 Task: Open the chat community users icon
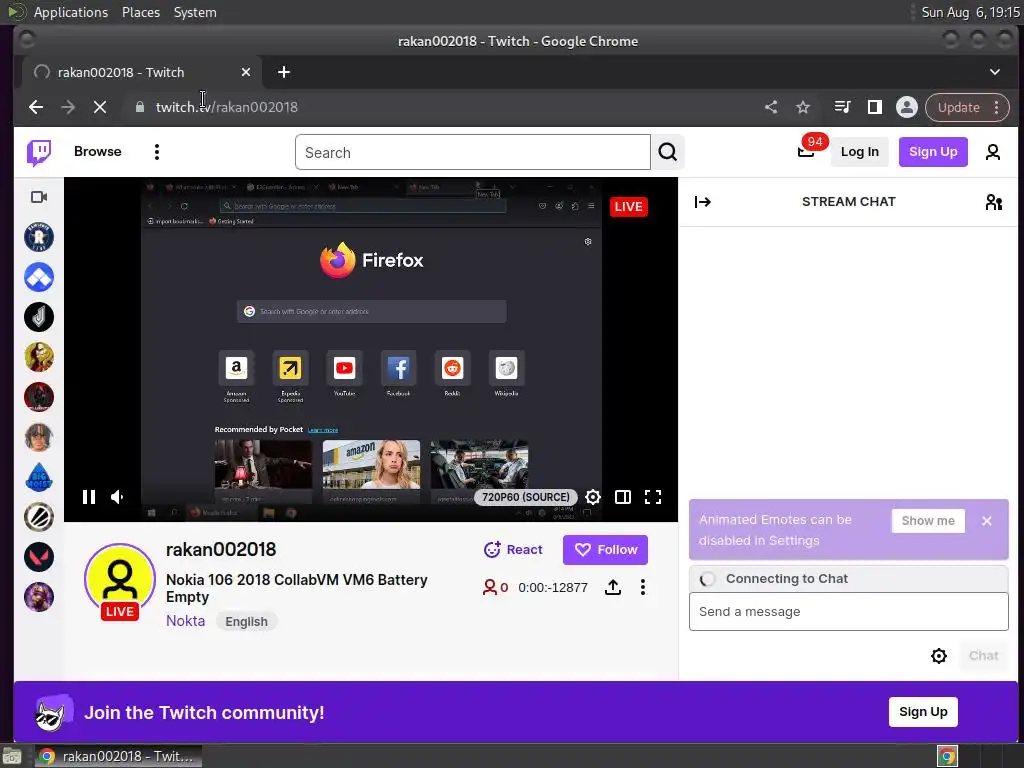[993, 202]
